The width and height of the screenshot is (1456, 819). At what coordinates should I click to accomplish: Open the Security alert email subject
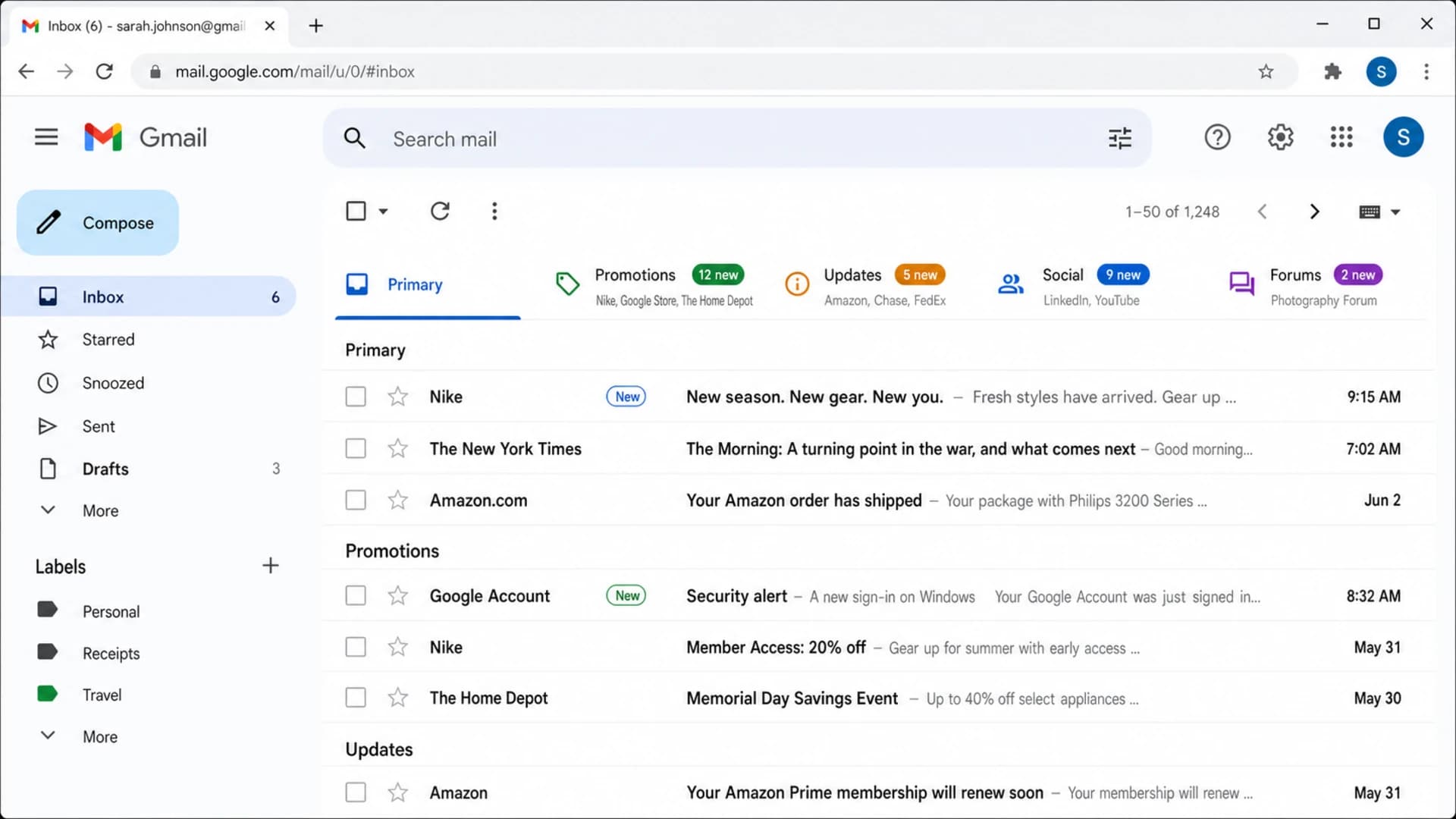pyautogui.click(x=736, y=596)
